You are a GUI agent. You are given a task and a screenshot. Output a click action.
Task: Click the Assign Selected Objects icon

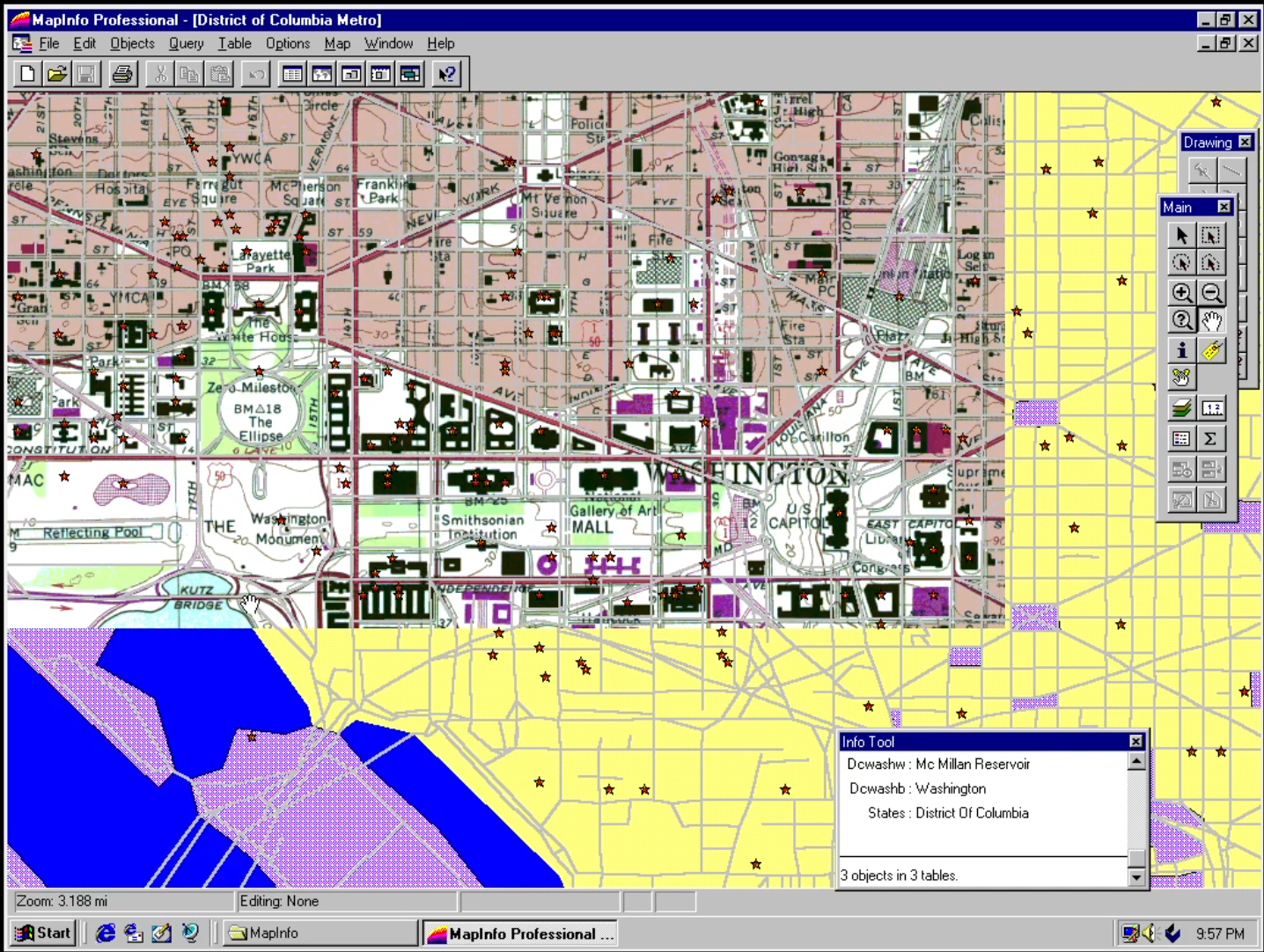1211,469
